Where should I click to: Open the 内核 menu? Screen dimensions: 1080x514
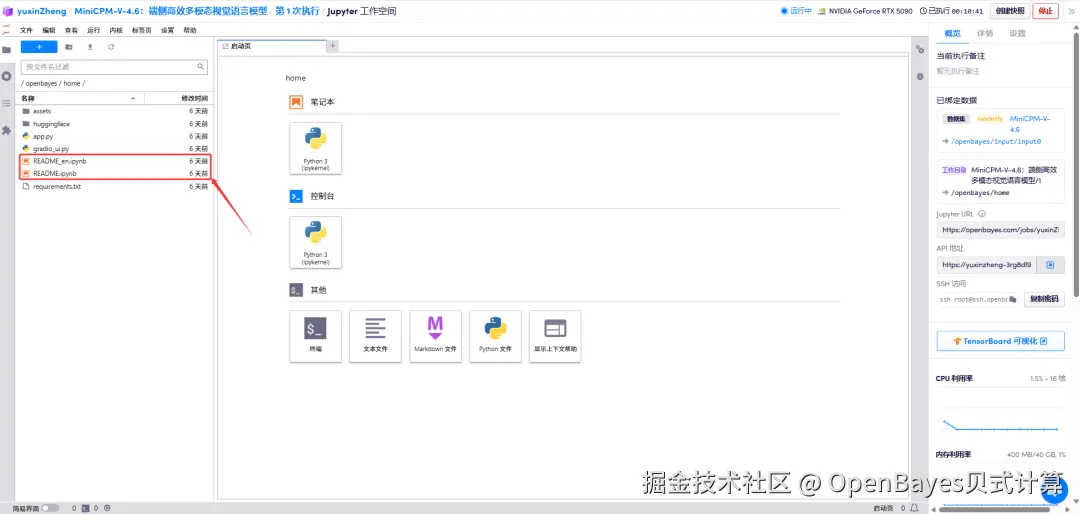116,30
